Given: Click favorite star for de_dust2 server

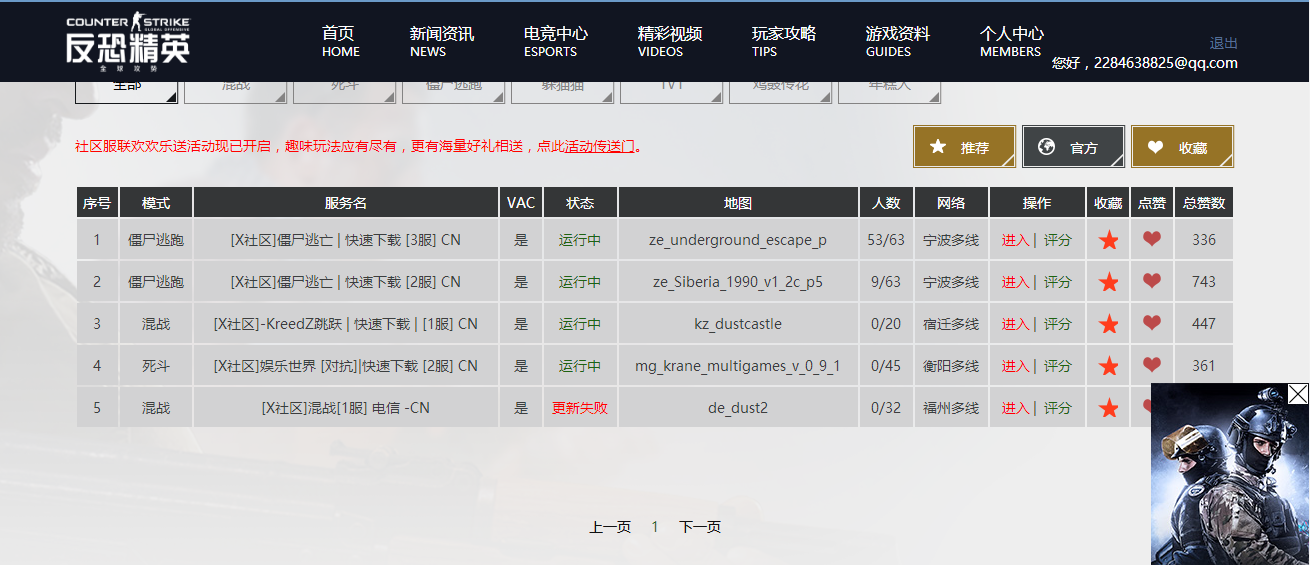Looking at the screenshot, I should coord(1108,408).
